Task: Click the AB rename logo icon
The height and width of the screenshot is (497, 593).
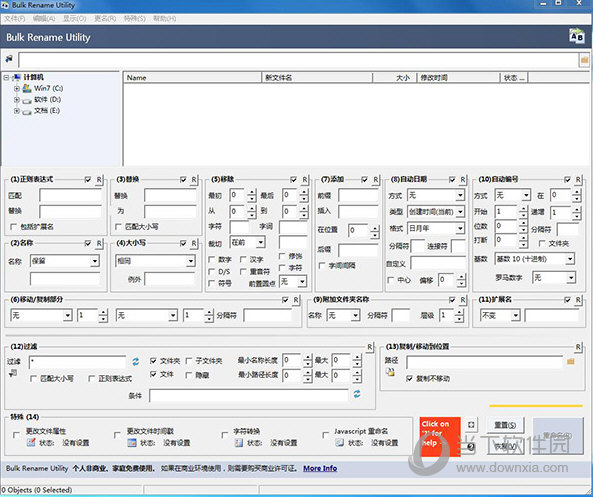Action: pos(576,36)
